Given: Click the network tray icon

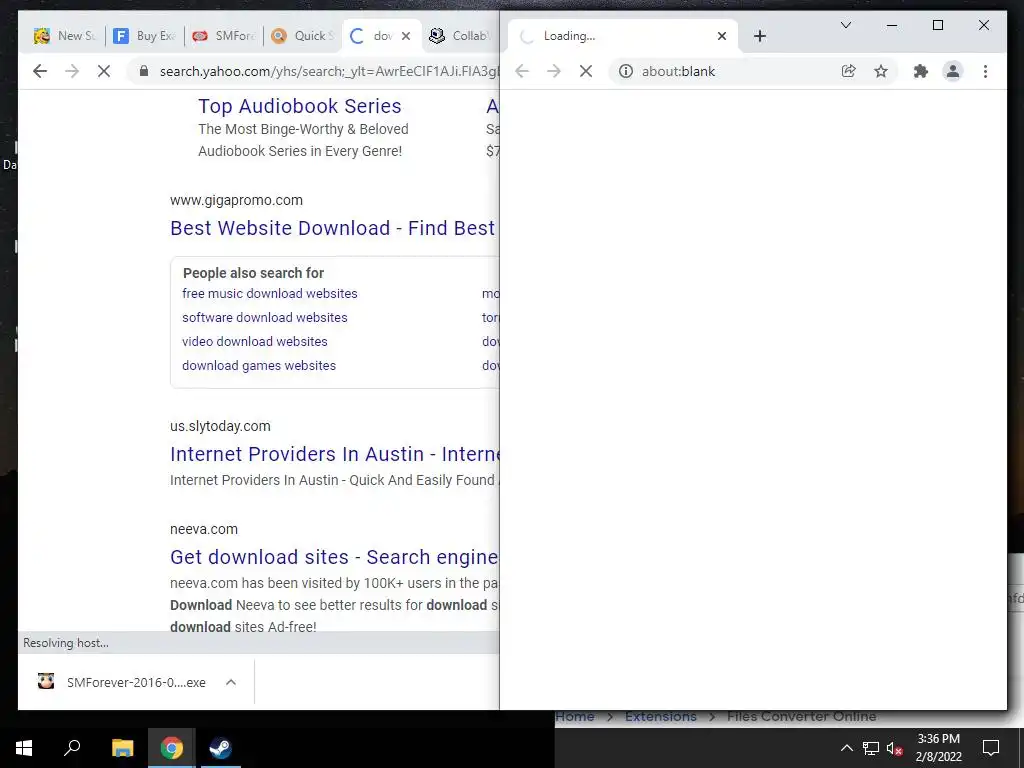Looking at the screenshot, I should tap(871, 748).
